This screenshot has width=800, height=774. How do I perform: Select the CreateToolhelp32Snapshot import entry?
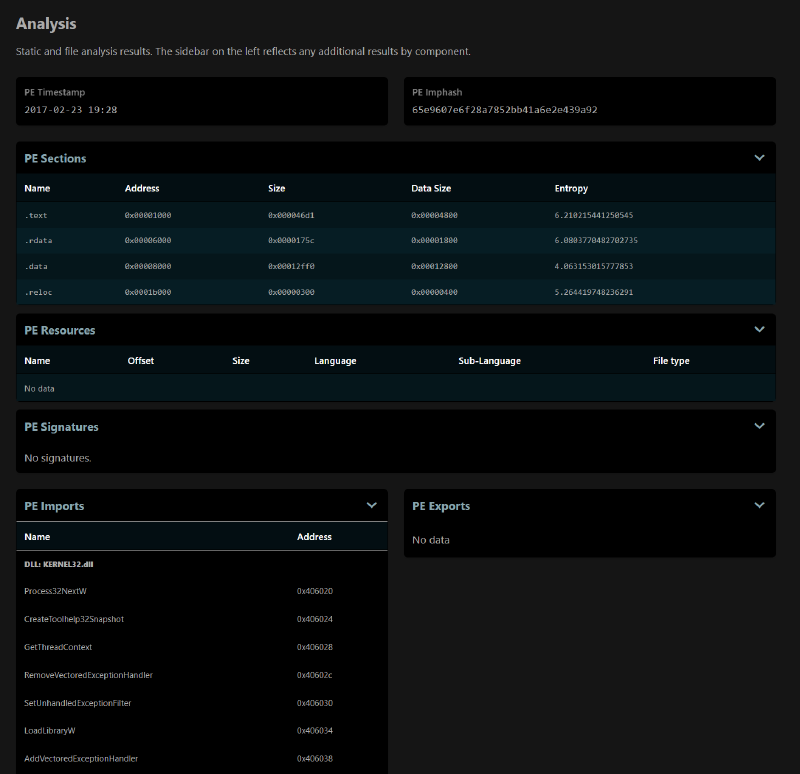point(74,619)
